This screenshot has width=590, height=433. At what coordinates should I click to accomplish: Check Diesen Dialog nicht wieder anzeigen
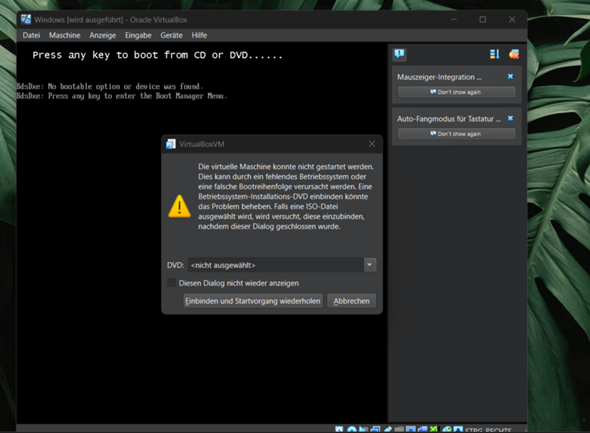click(172, 283)
